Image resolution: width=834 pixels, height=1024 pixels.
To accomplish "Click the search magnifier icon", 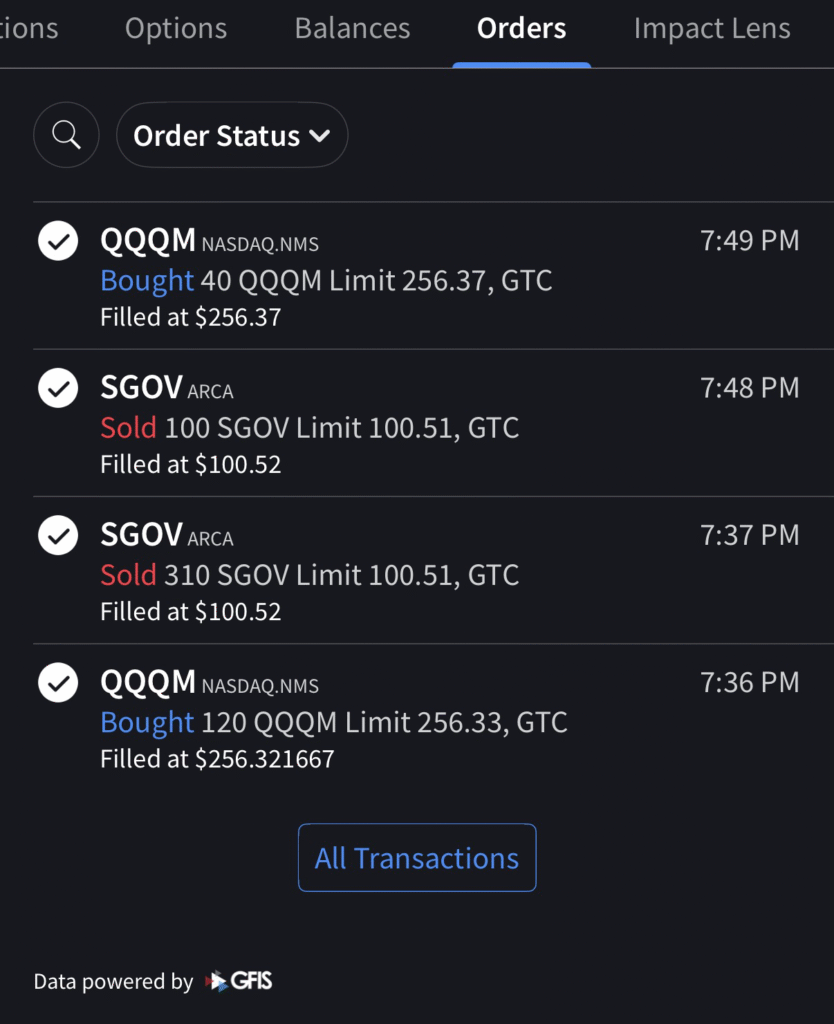I will [66, 135].
